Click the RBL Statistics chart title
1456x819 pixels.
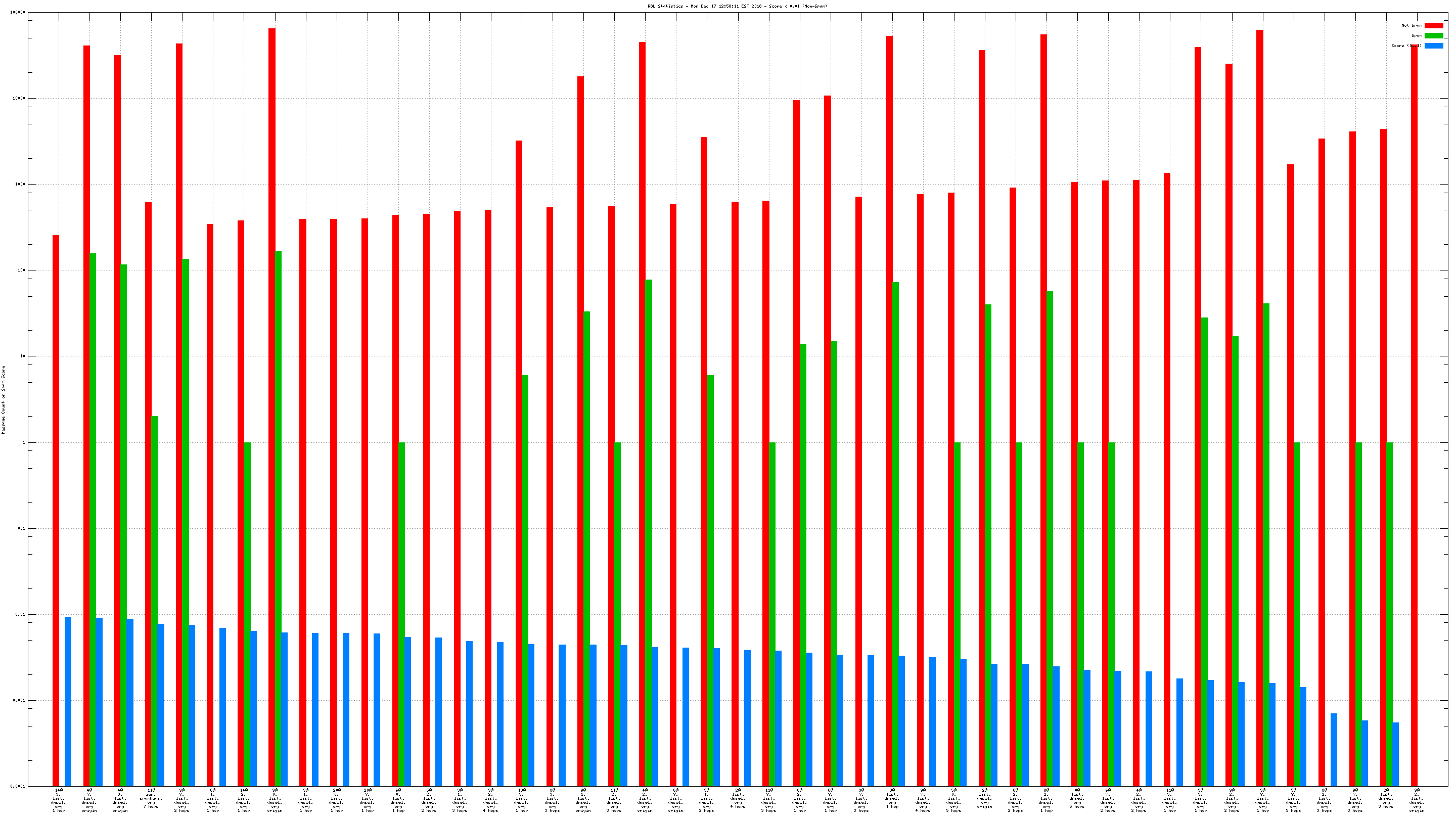pos(737,6)
